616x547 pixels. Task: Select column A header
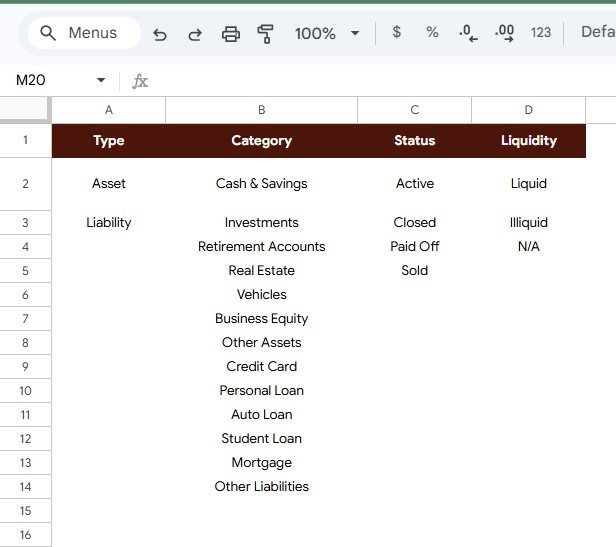coord(109,110)
